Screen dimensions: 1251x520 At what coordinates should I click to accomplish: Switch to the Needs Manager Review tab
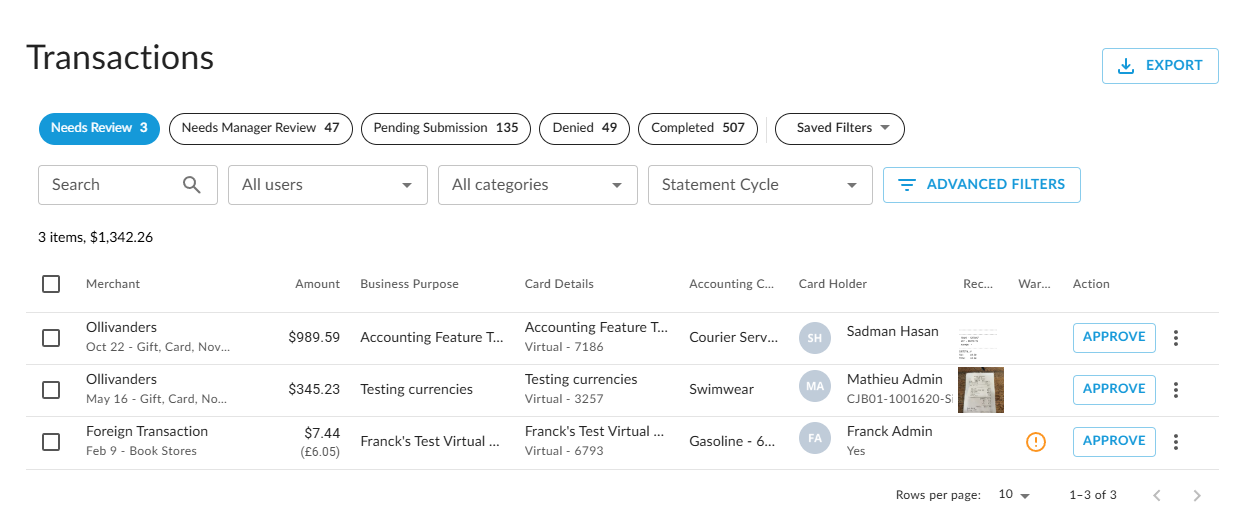pos(260,128)
